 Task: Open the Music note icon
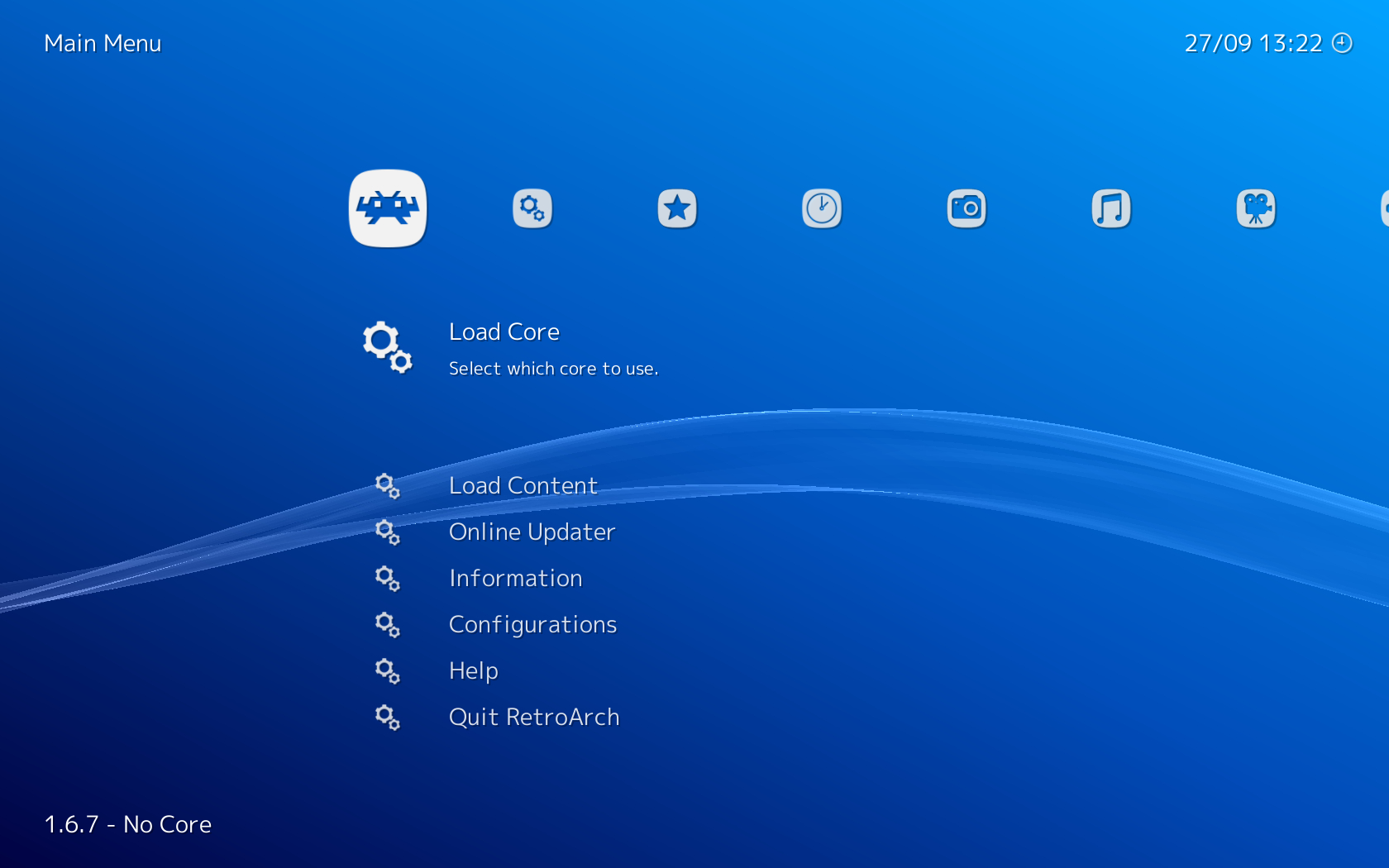(x=1110, y=207)
